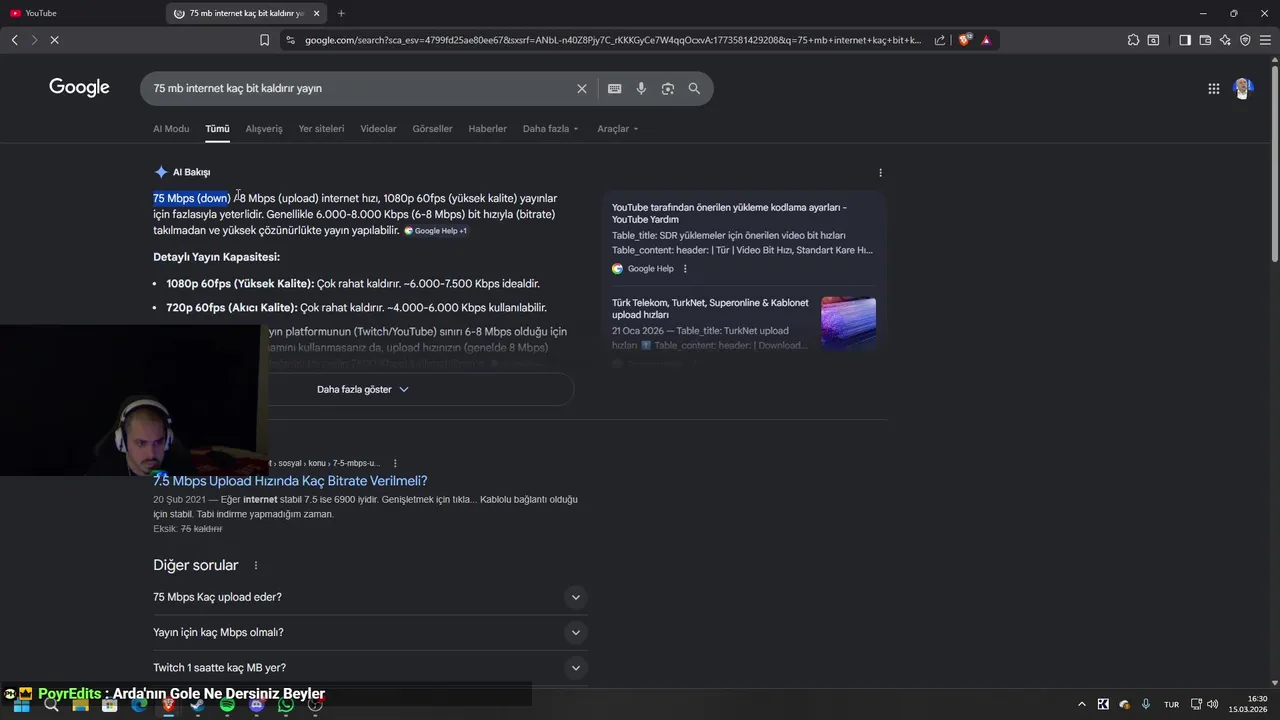This screenshot has height=720, width=1280.
Task: Stop loading the page
Action: [x=54, y=40]
